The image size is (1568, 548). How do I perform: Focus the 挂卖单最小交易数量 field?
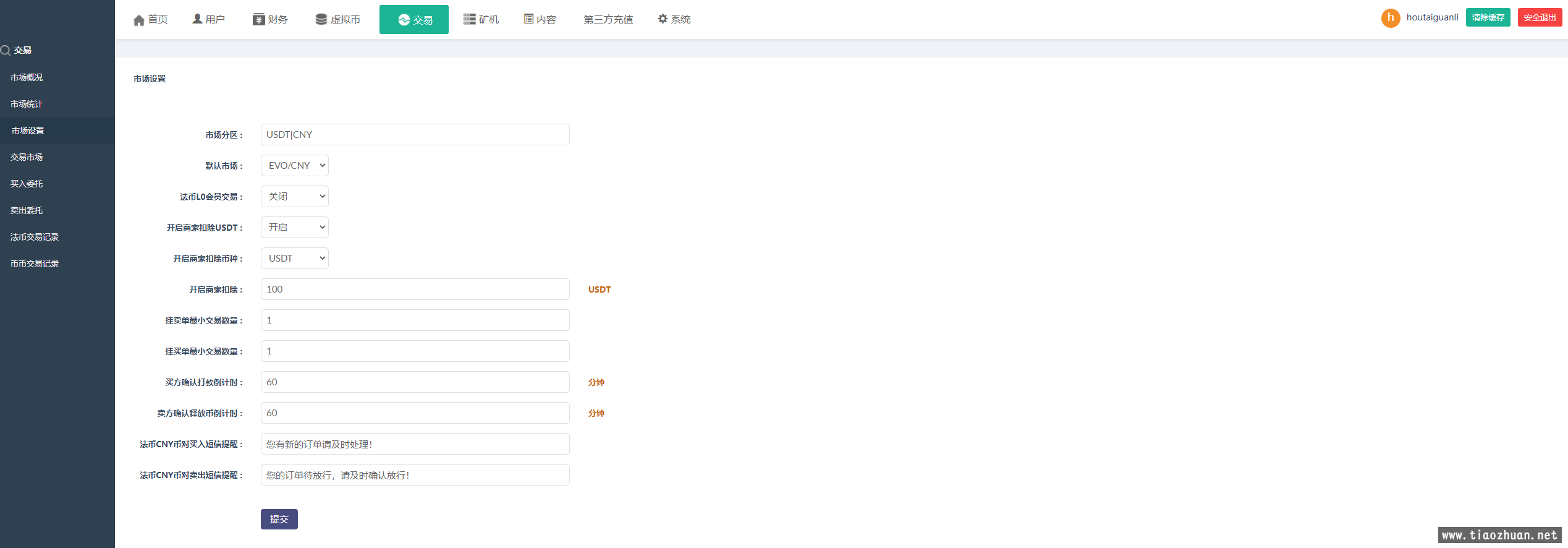(x=415, y=320)
